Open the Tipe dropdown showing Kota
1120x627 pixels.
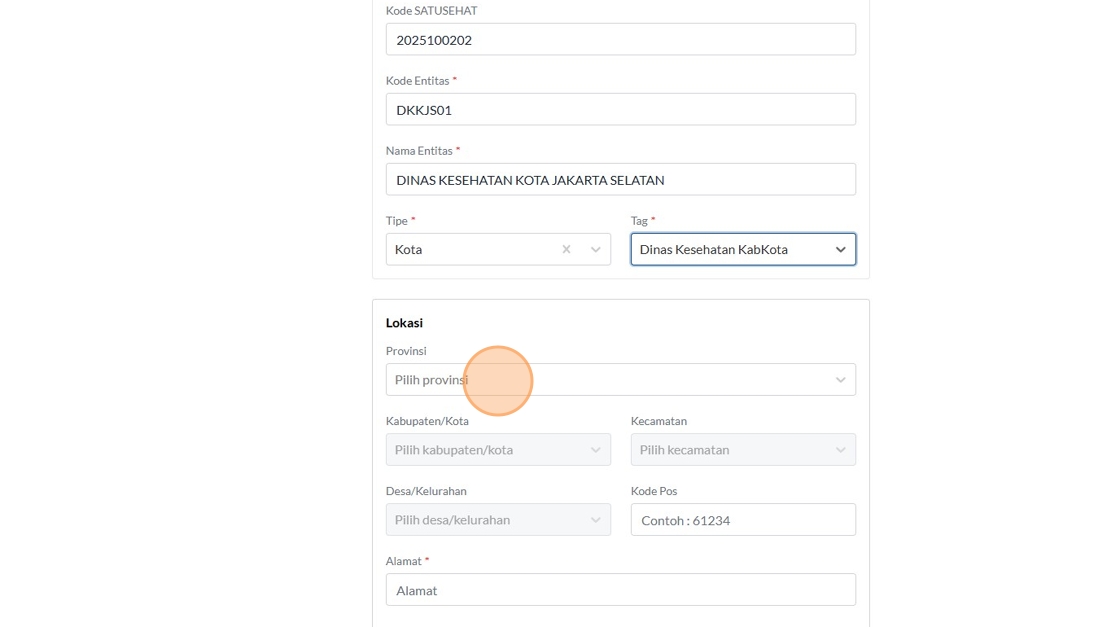tap(470, 249)
